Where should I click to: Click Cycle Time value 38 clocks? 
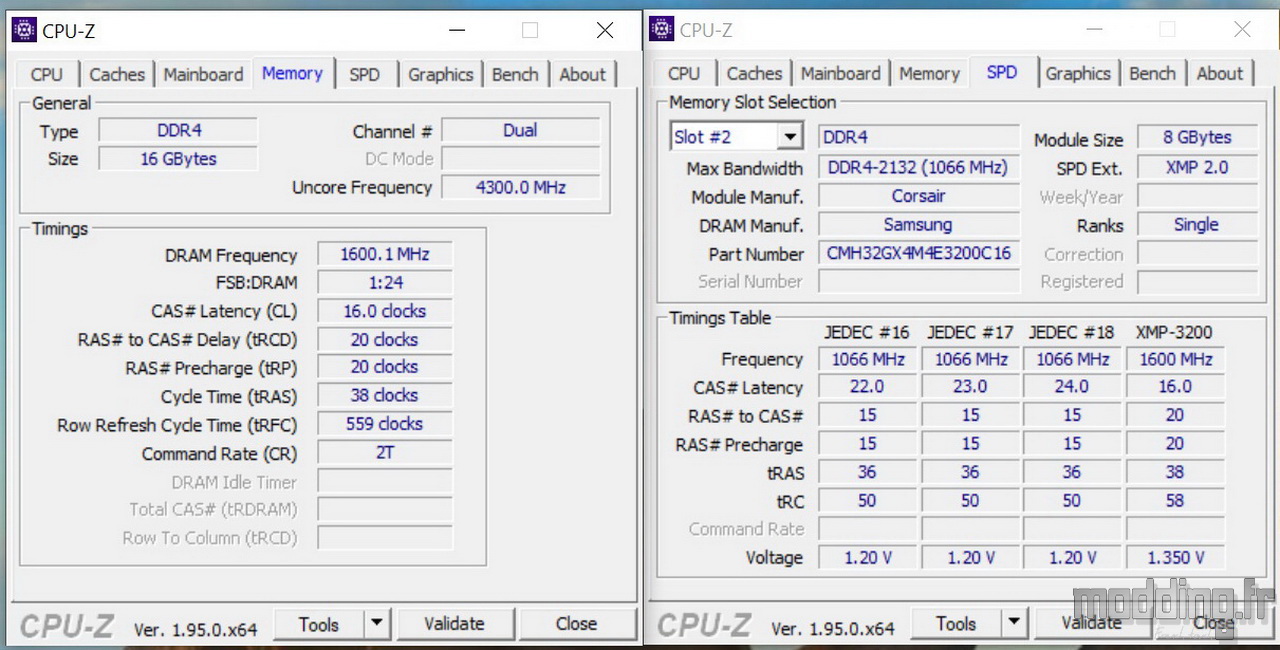pos(385,395)
